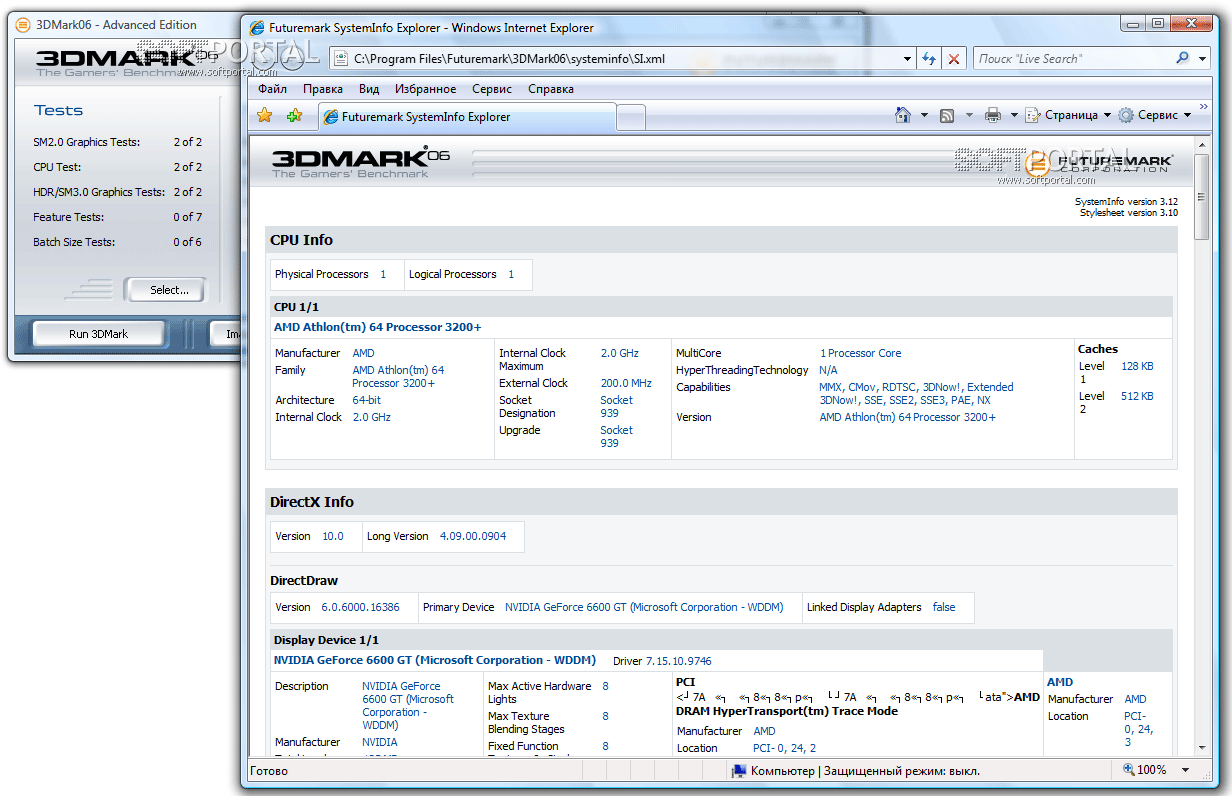The image size is (1232, 796).
Task: Open the Правка menu
Action: click(322, 89)
